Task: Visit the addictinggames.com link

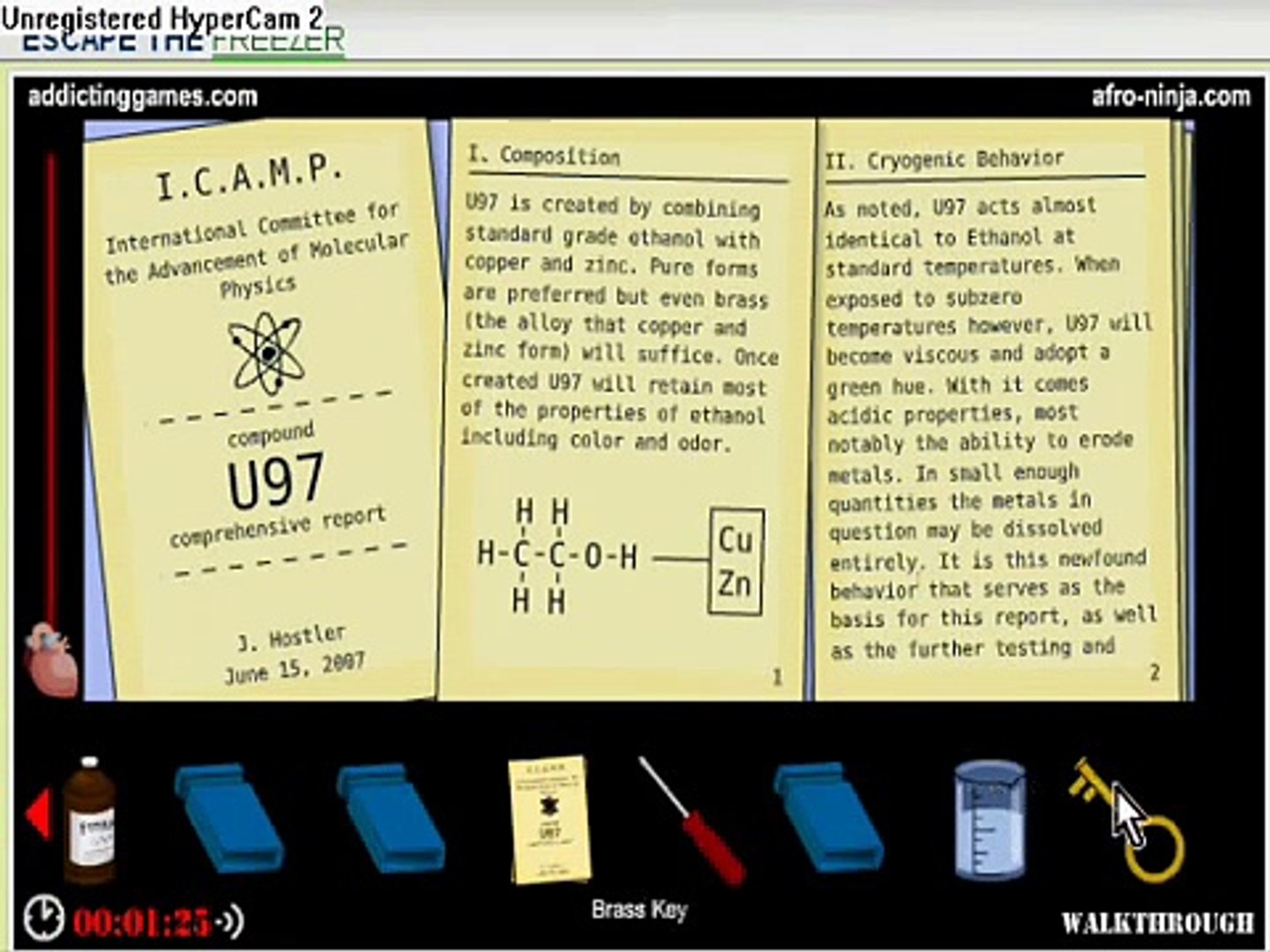Action: tap(142, 96)
